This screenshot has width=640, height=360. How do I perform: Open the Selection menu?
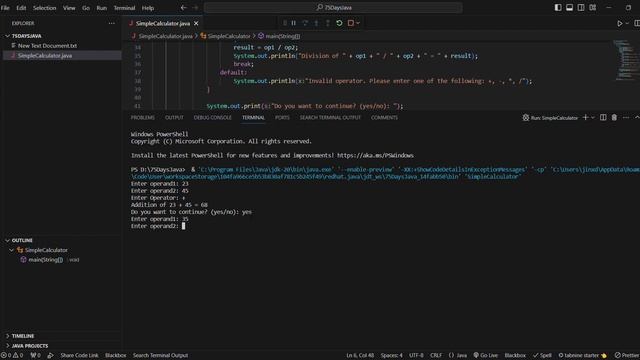[44, 8]
